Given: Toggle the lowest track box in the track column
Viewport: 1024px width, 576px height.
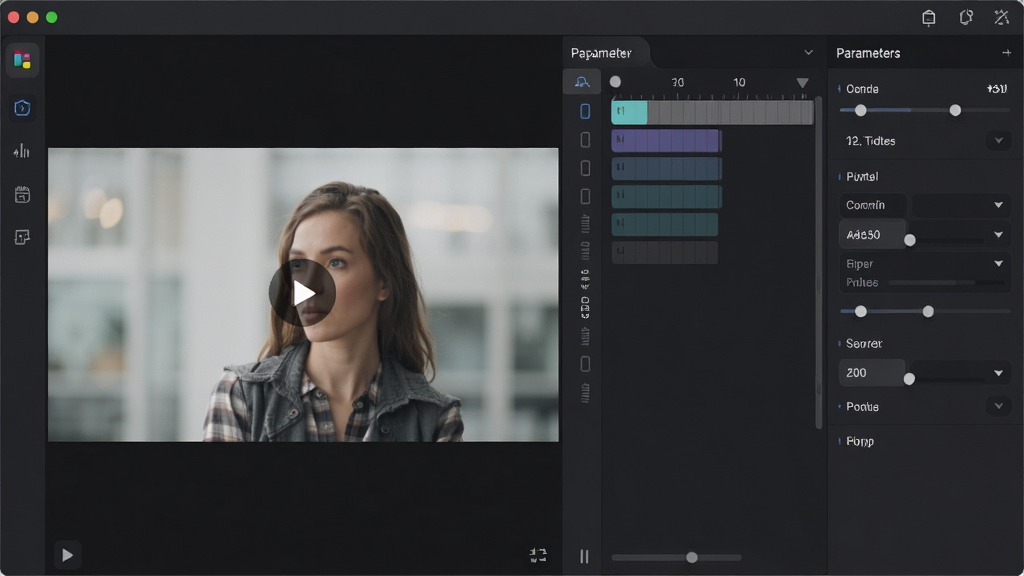Looking at the screenshot, I should [x=585, y=364].
